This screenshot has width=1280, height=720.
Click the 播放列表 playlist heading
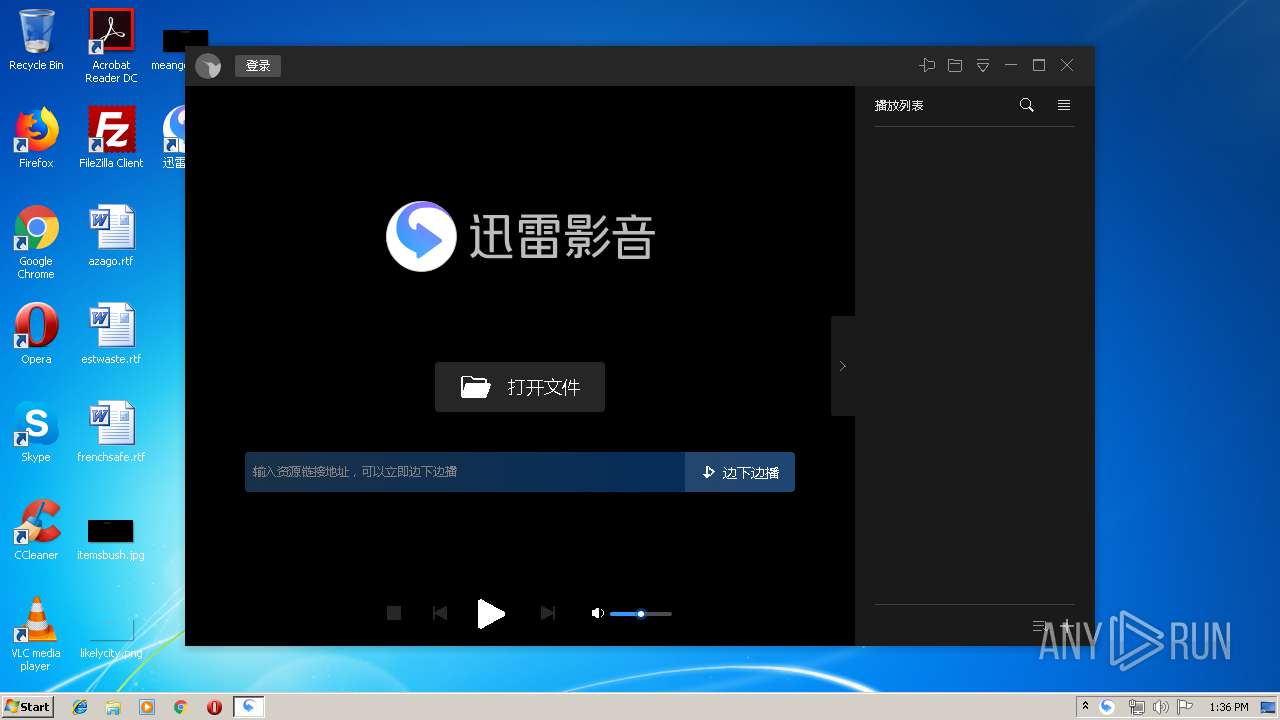coord(899,105)
